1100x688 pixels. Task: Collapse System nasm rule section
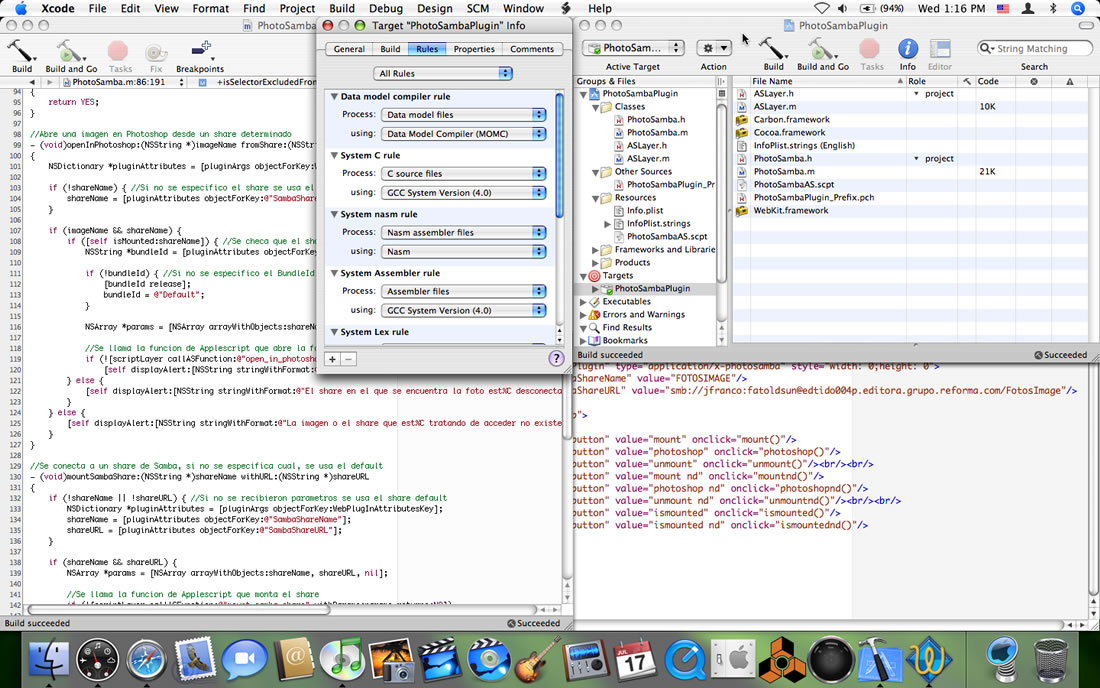(x=334, y=214)
